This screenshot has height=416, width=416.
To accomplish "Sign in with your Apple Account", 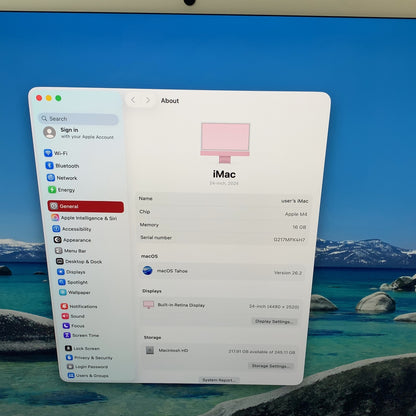I will click(79, 133).
